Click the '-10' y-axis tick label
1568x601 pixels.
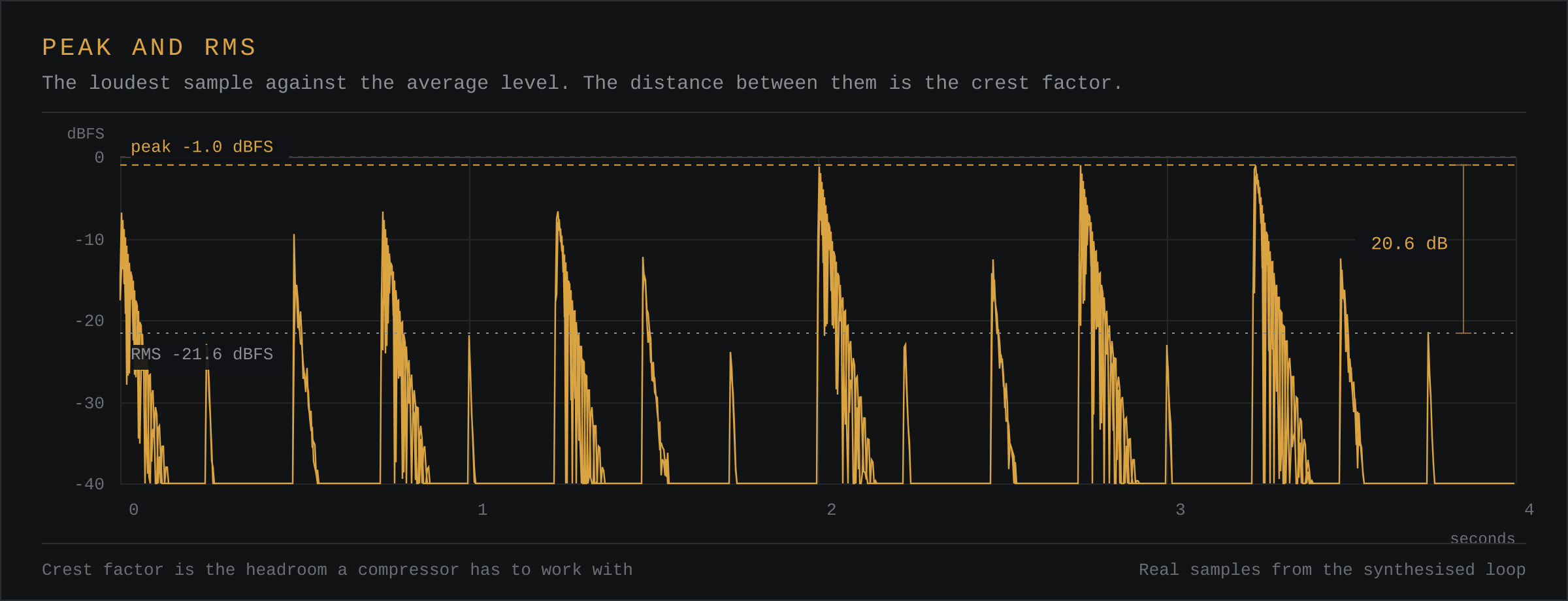pyautogui.click(x=90, y=240)
